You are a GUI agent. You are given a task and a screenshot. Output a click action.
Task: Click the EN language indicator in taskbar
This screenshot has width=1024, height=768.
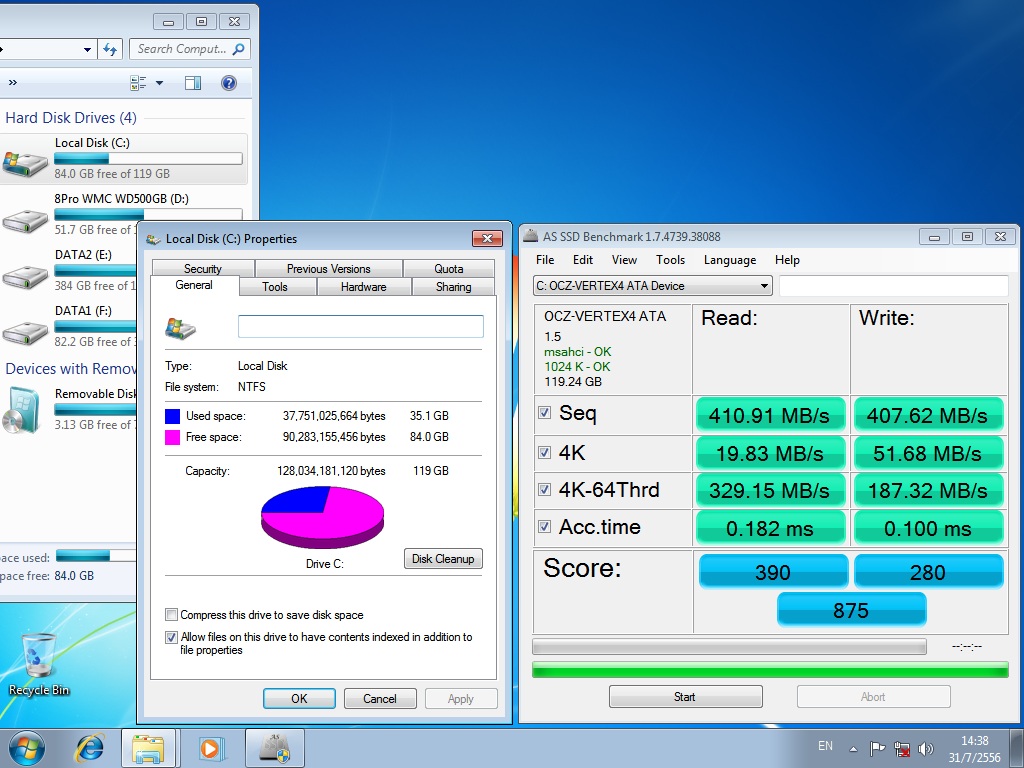pos(825,745)
